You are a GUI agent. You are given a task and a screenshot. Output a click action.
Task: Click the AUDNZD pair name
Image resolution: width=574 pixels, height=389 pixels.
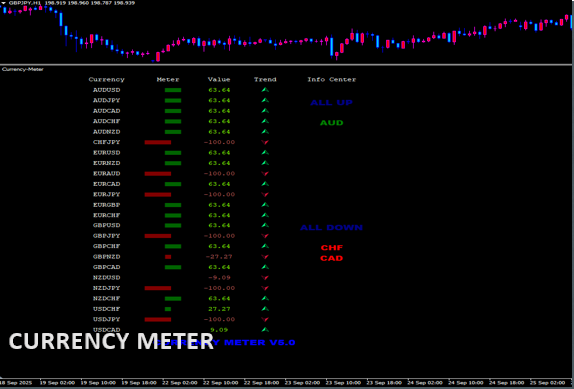click(107, 132)
